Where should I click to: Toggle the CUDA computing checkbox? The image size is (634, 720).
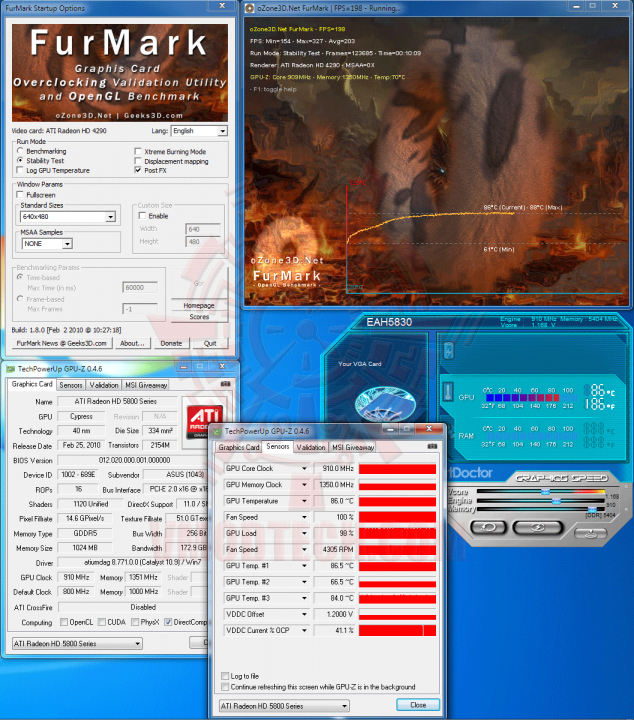[x=101, y=622]
